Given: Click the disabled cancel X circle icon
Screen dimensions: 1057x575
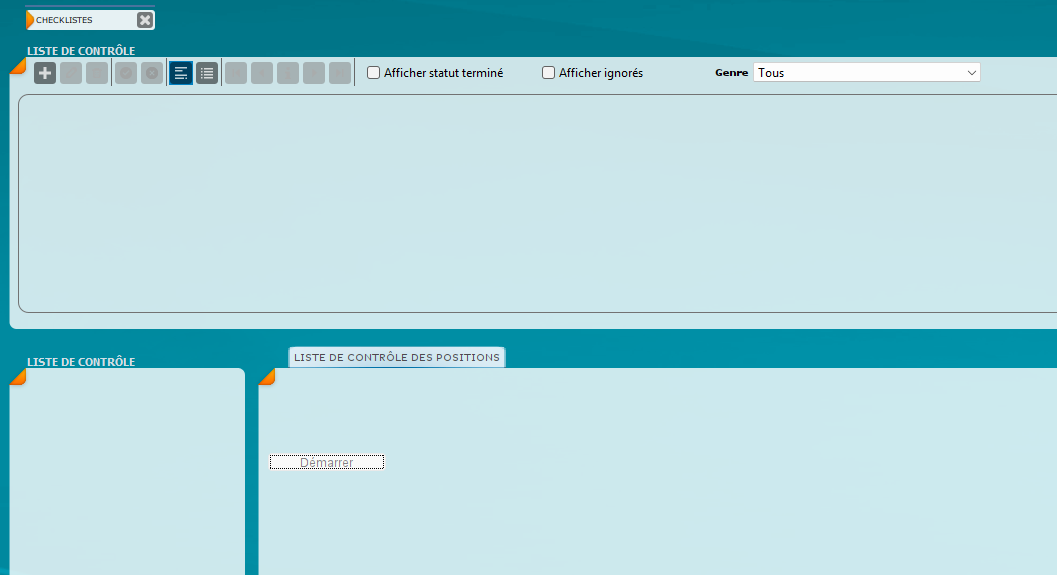Looking at the screenshot, I should pyautogui.click(x=152, y=73).
